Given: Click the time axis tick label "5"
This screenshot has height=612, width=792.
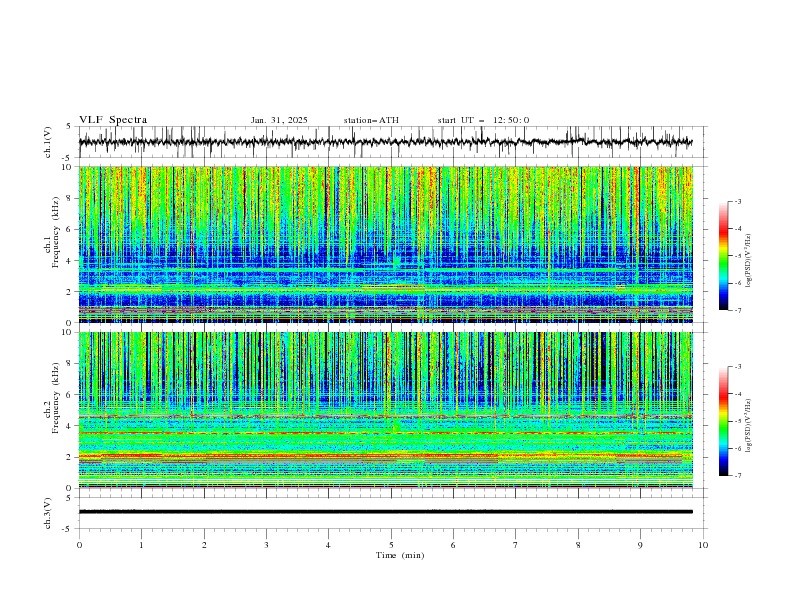Looking at the screenshot, I should [391, 545].
